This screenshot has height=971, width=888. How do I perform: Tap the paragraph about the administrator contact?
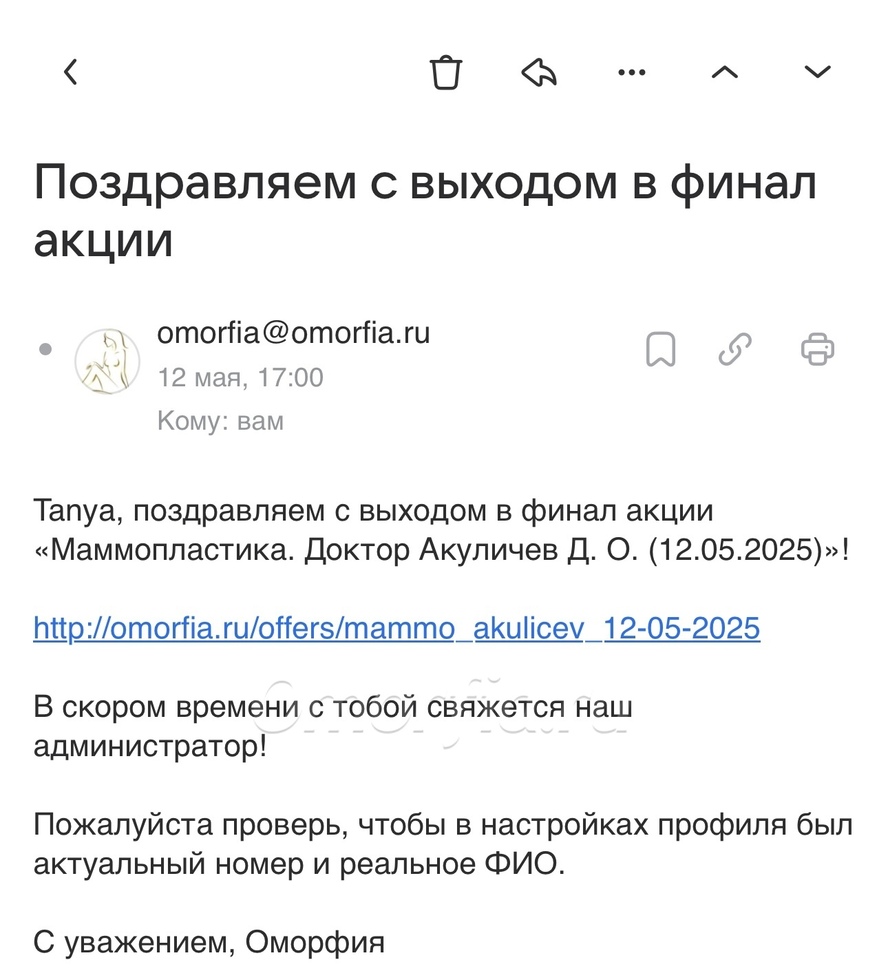[x=333, y=726]
